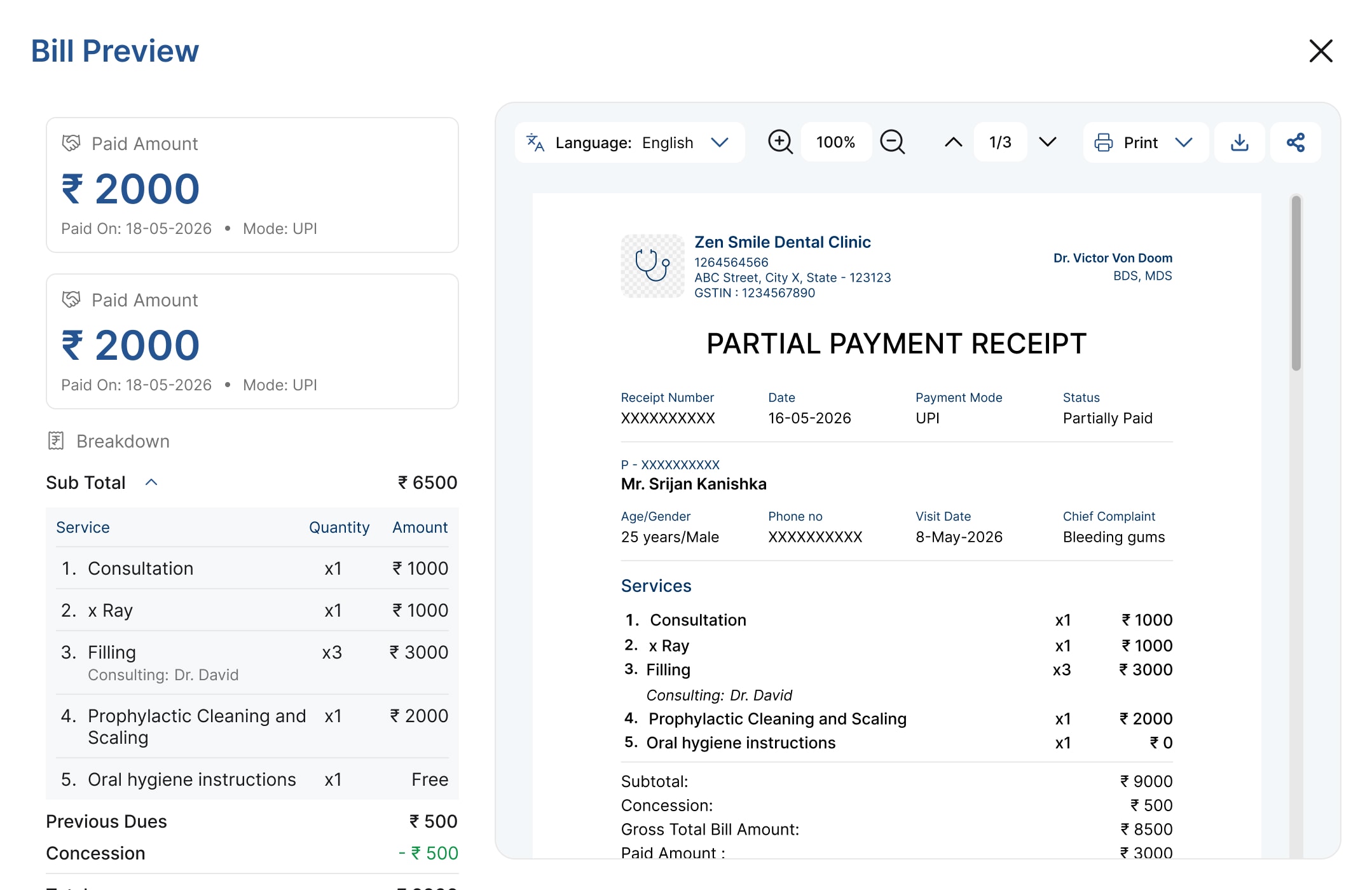The image size is (1372, 890).
Task: Click the receipt Concession ₹ 500 line
Action: [896, 805]
